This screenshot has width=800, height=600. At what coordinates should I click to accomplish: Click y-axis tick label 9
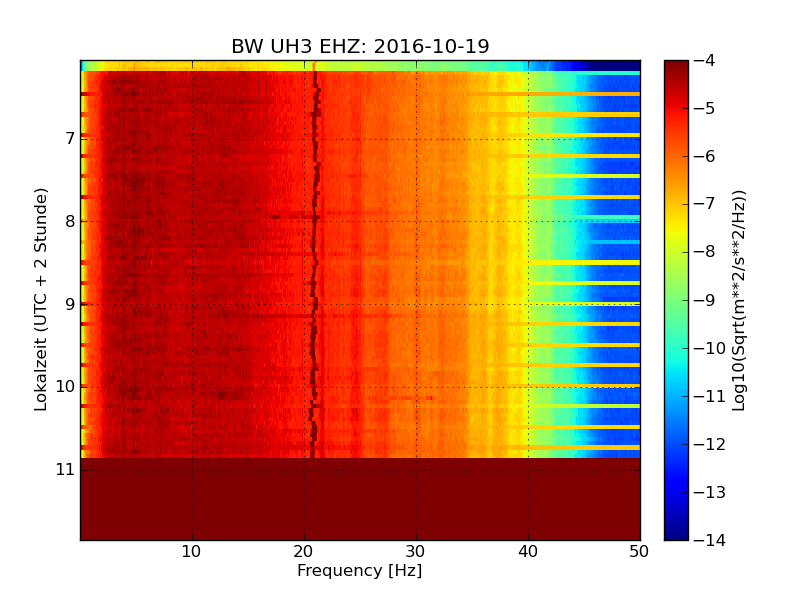(x=70, y=304)
